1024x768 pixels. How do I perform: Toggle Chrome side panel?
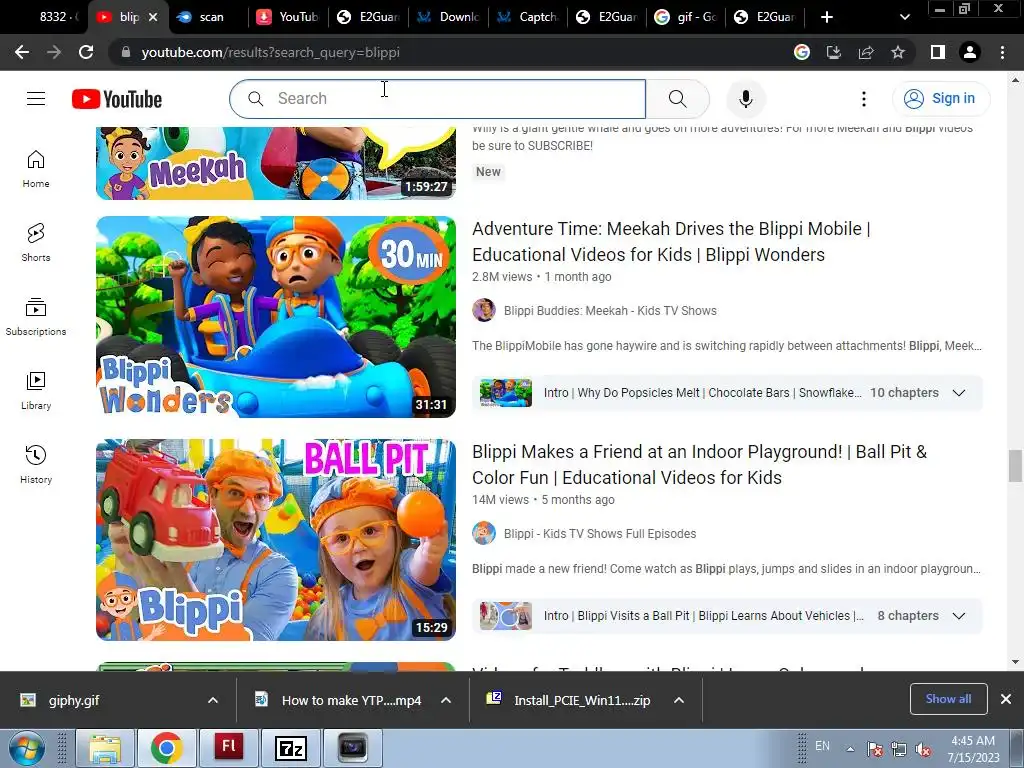point(938,52)
